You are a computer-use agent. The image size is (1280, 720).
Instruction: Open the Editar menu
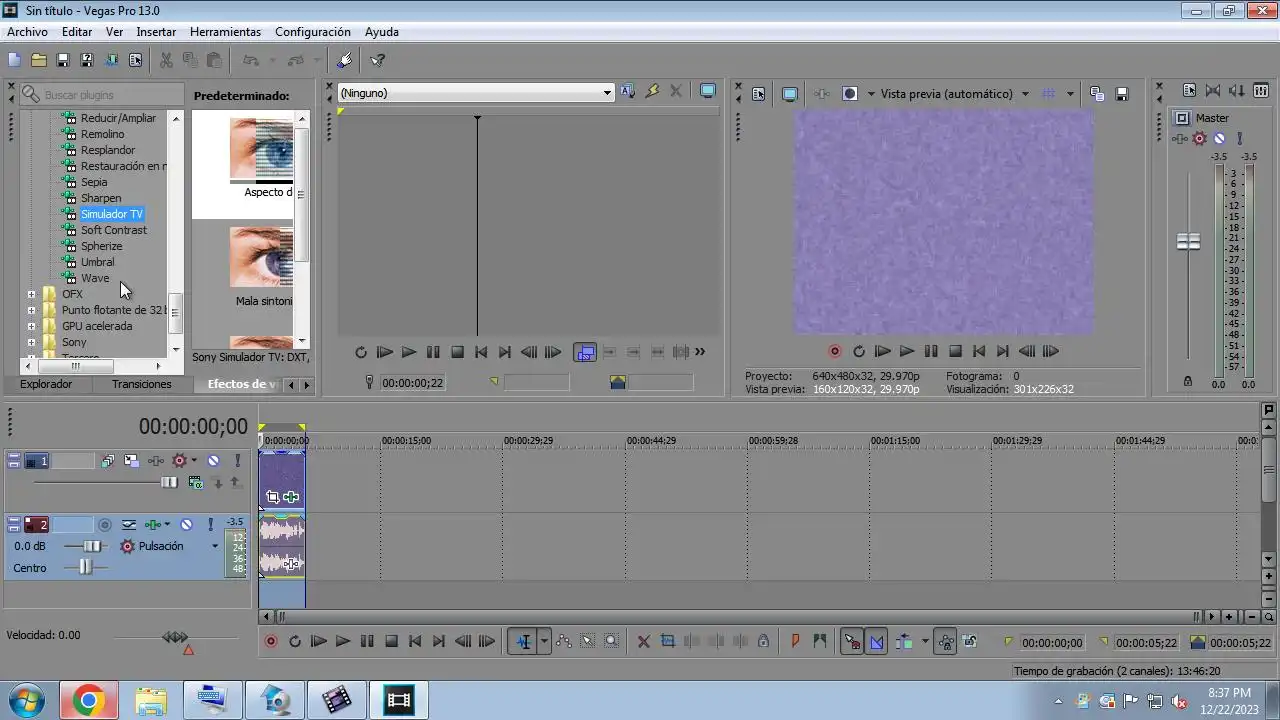click(x=77, y=32)
